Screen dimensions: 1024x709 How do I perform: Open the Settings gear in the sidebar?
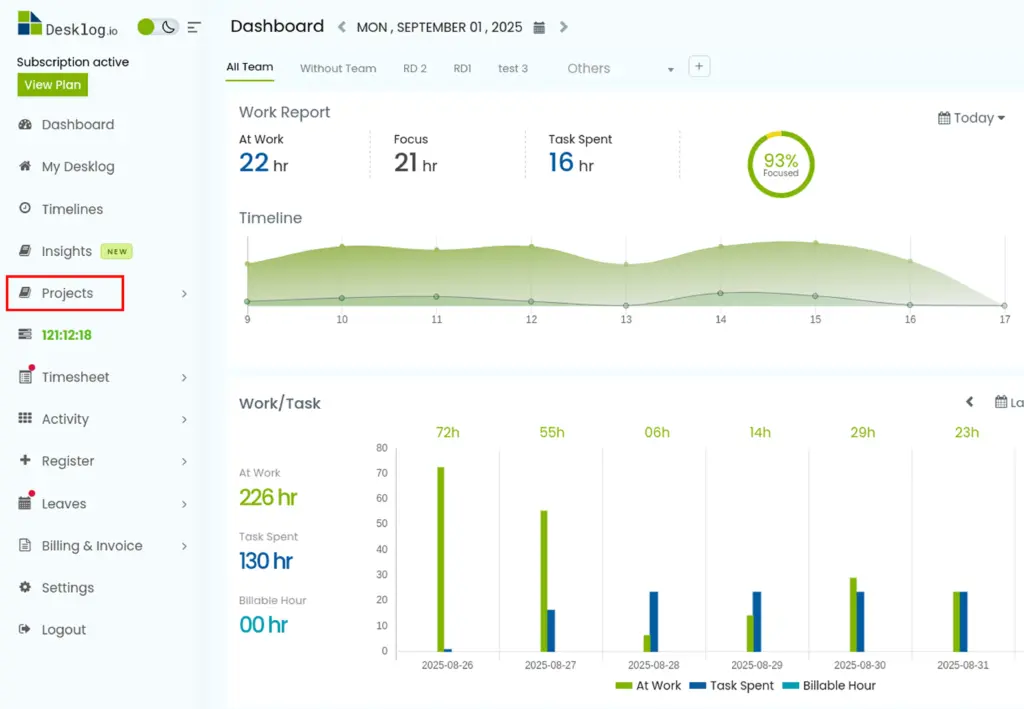click(x=25, y=587)
